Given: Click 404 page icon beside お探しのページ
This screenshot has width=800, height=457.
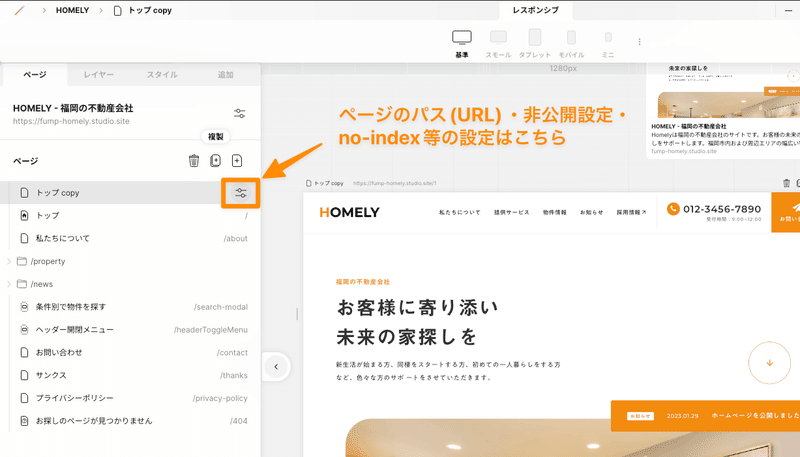Looking at the screenshot, I should pos(24,421).
